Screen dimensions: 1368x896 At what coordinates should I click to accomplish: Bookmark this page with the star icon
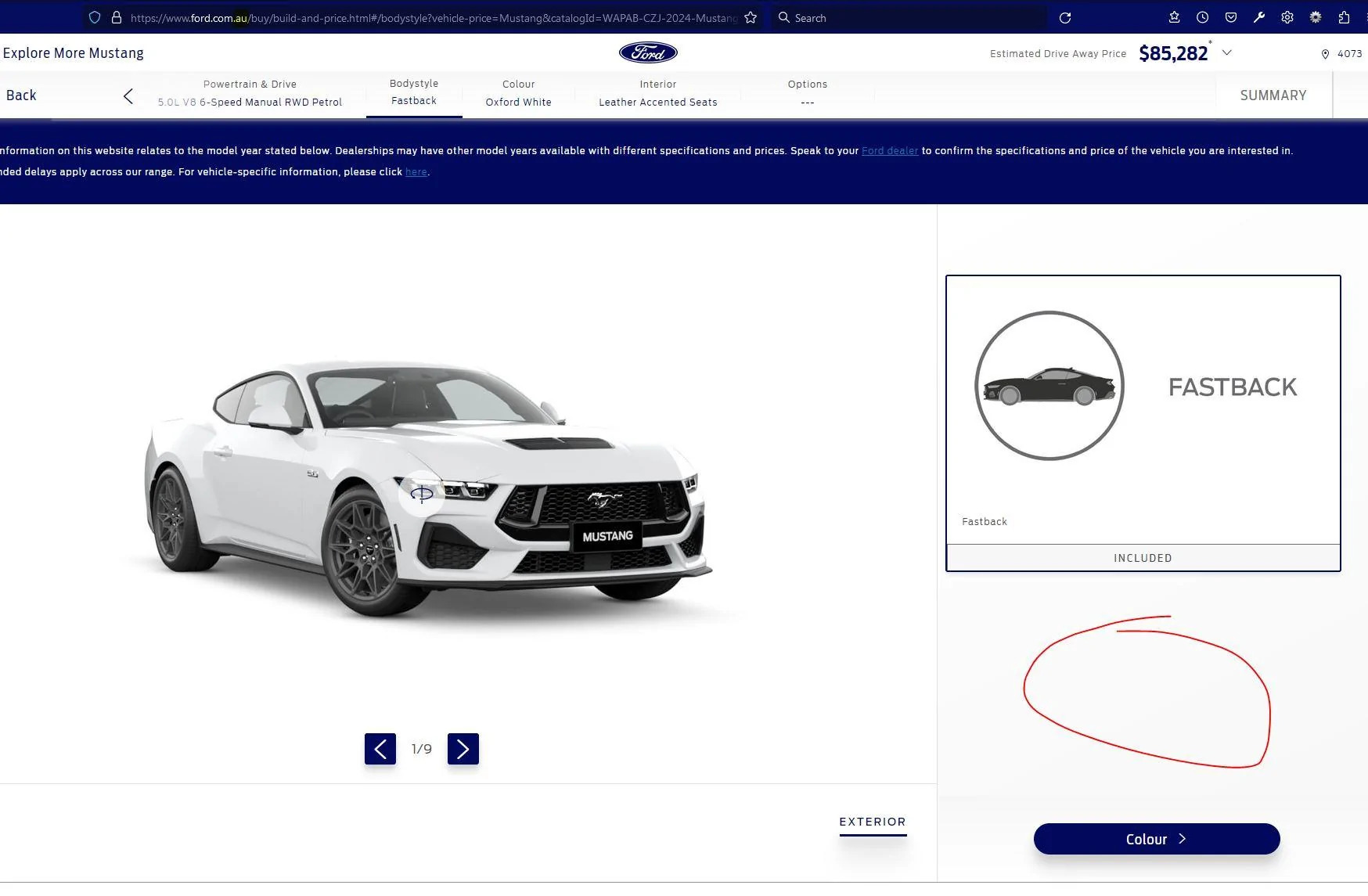click(751, 17)
